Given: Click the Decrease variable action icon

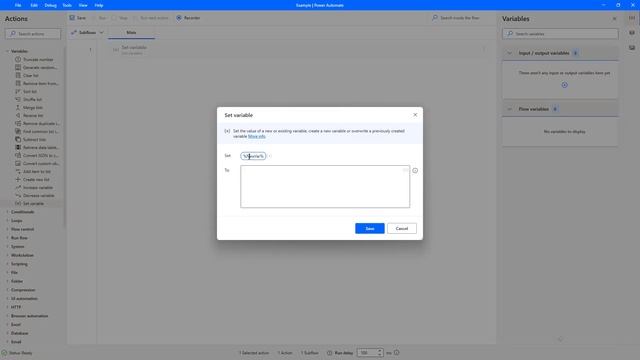Looking at the screenshot, I should pos(18,196).
